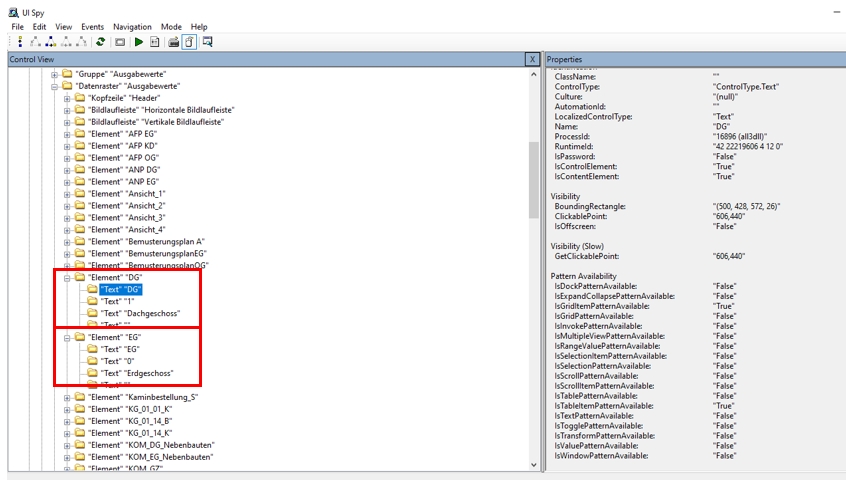Click the first tree navigation toolbar icon
Image resolution: width=846 pixels, height=480 pixels.
point(21,42)
